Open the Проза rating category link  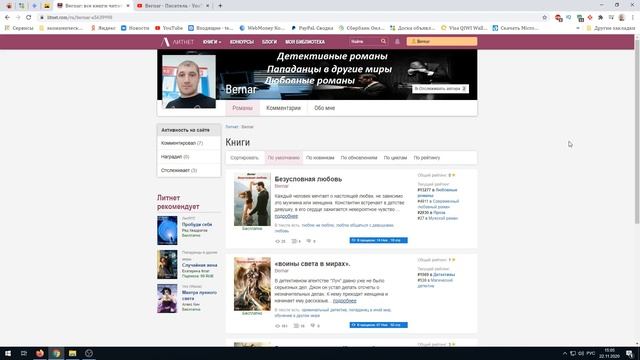tap(439, 213)
